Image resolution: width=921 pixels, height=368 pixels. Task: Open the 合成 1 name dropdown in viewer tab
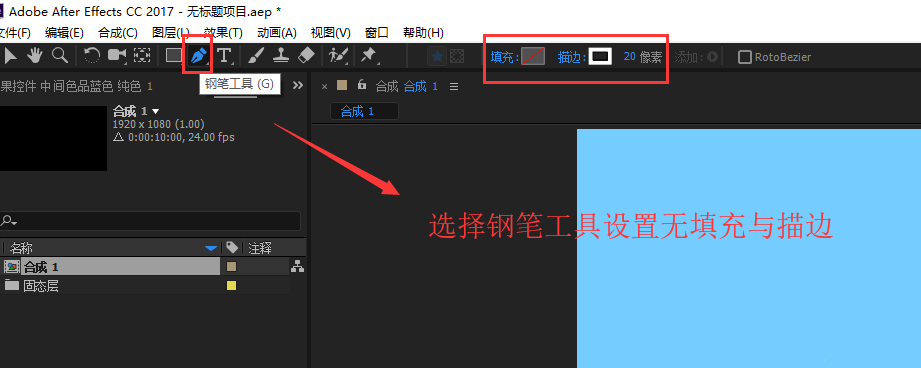(x=421, y=86)
